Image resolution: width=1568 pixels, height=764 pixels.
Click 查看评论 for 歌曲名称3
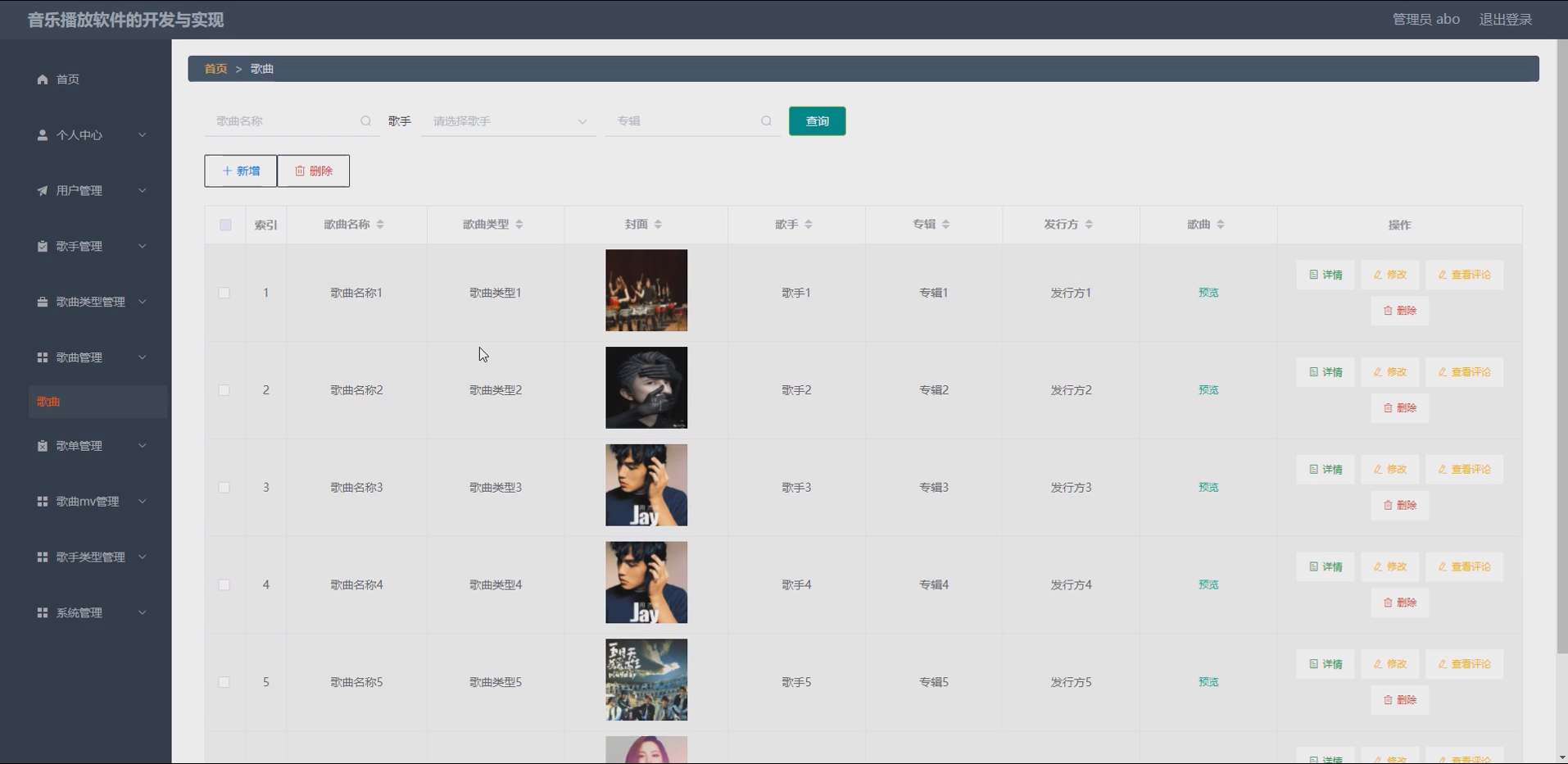click(x=1464, y=470)
